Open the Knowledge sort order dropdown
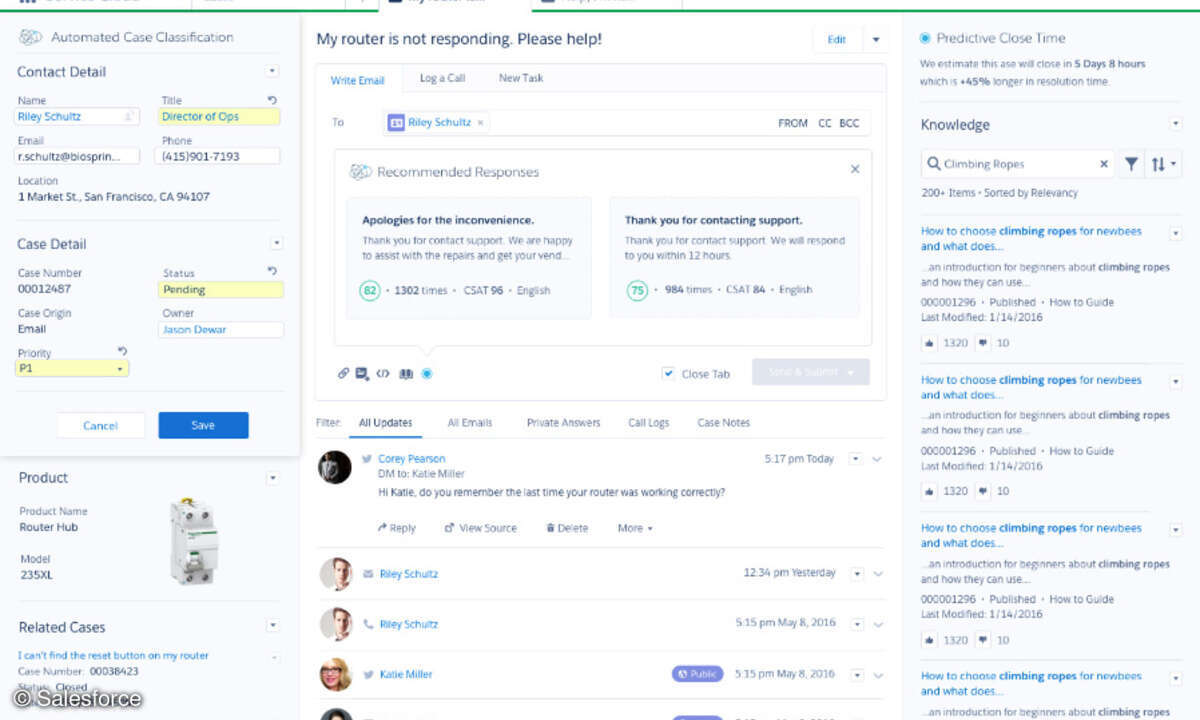Screen dimensions: 1200x720 click(1164, 164)
